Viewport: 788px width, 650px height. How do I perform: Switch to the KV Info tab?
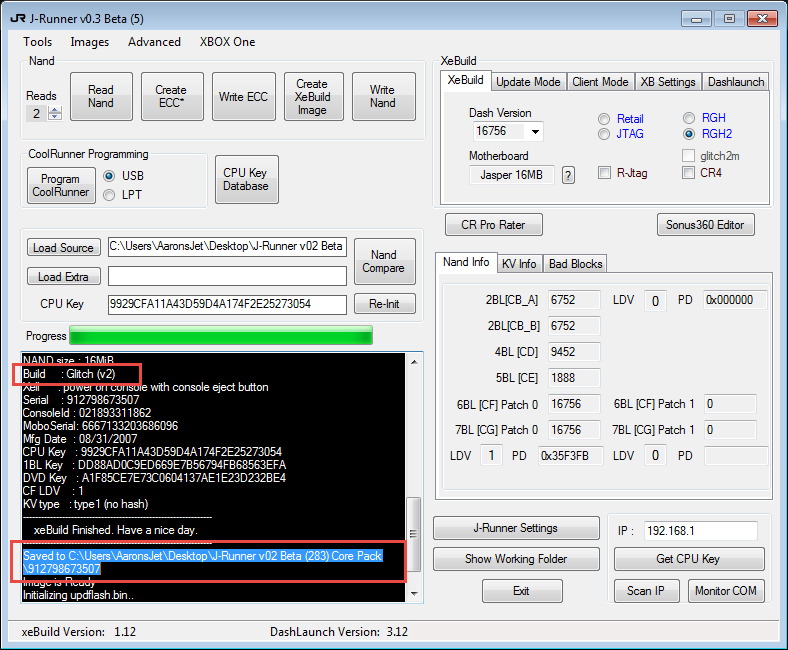point(520,264)
